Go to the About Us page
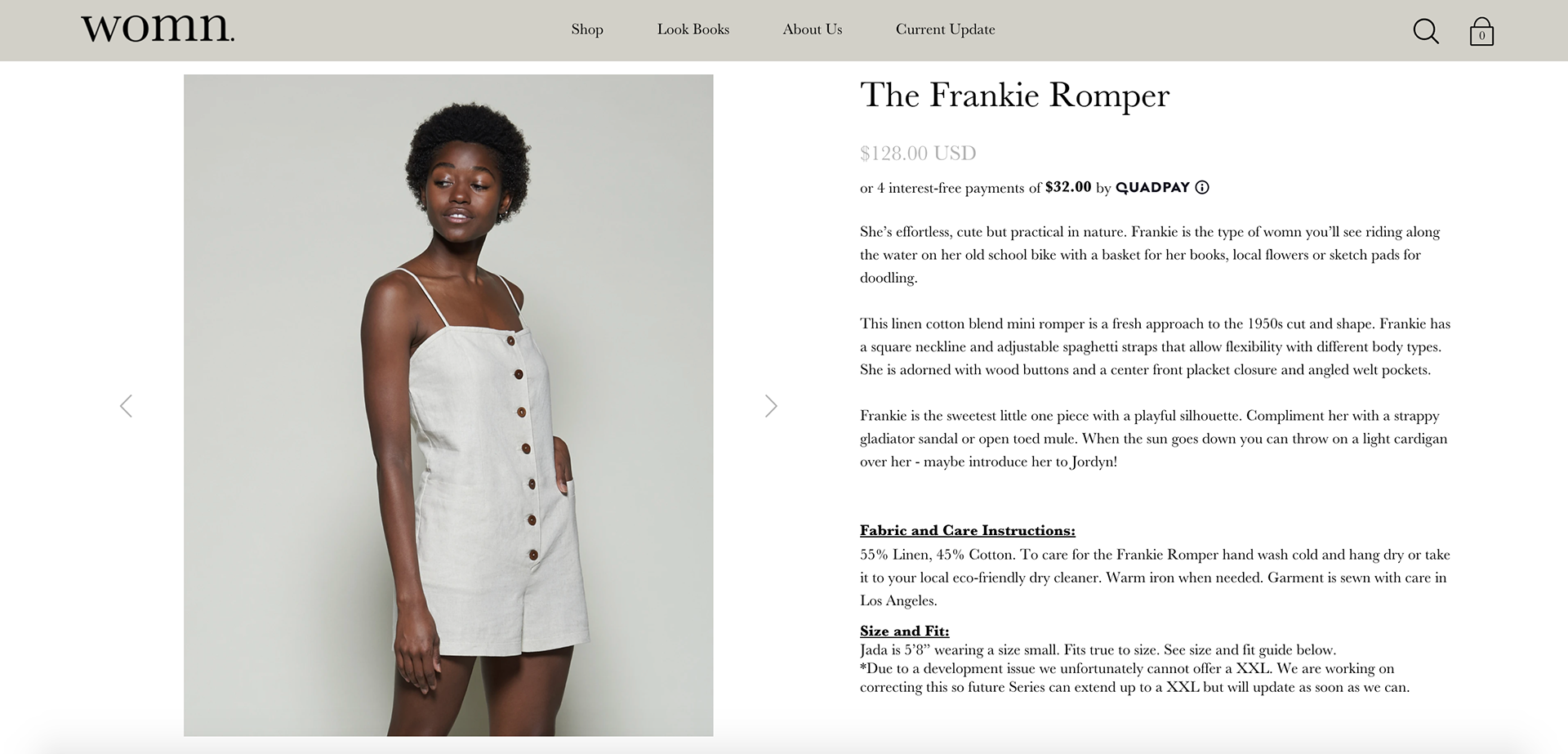 pos(813,29)
